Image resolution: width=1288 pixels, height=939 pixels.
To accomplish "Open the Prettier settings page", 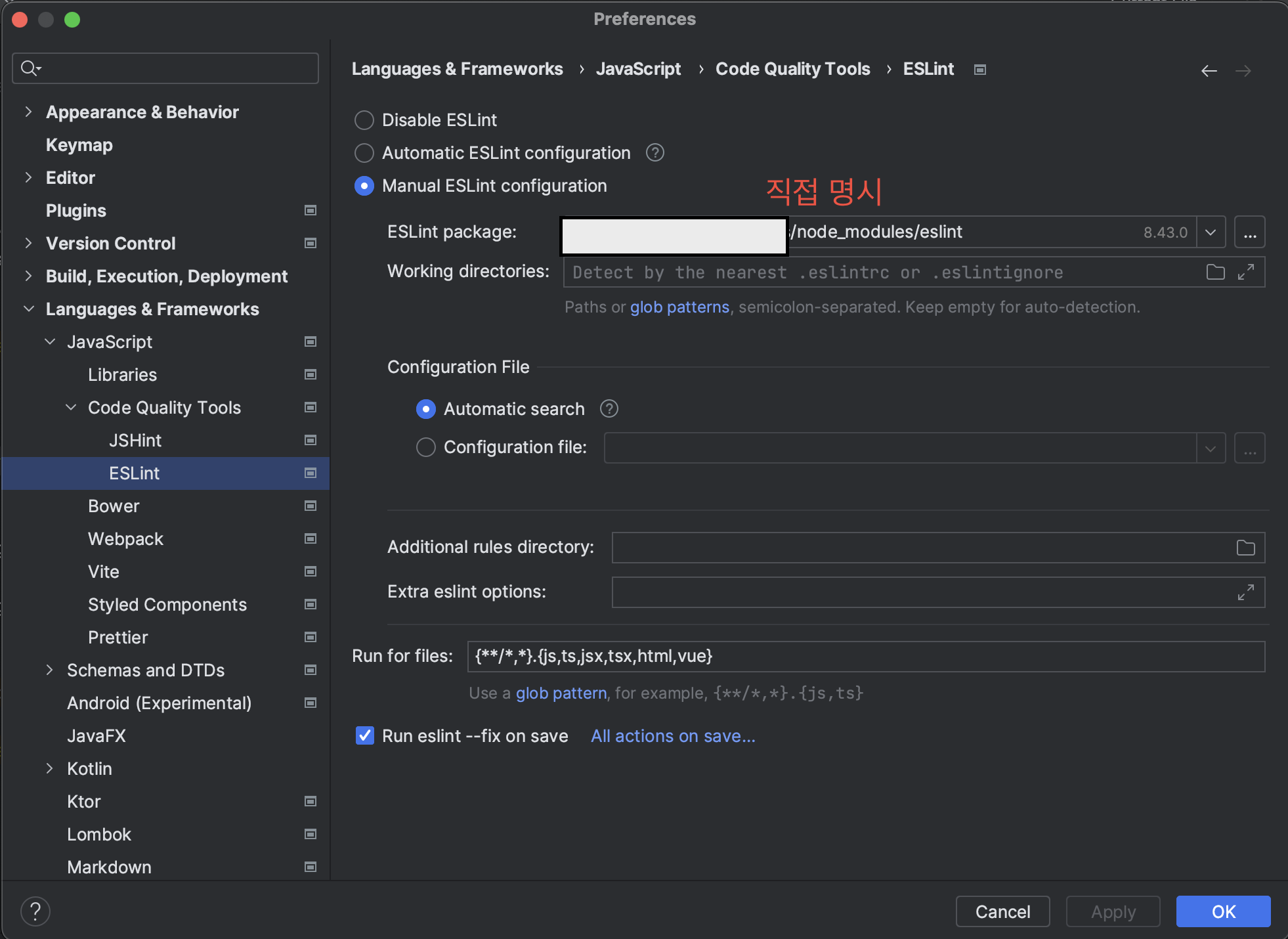I will coord(118,638).
